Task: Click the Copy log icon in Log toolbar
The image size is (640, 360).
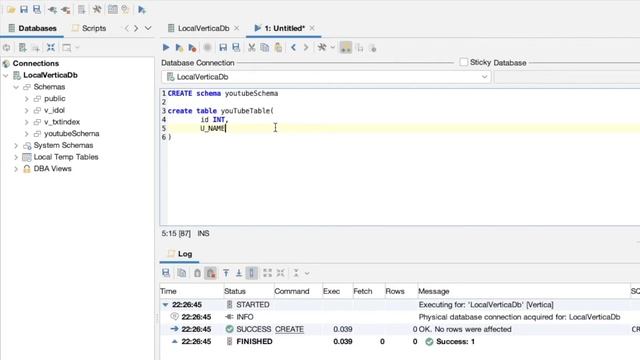Action: coord(182,273)
